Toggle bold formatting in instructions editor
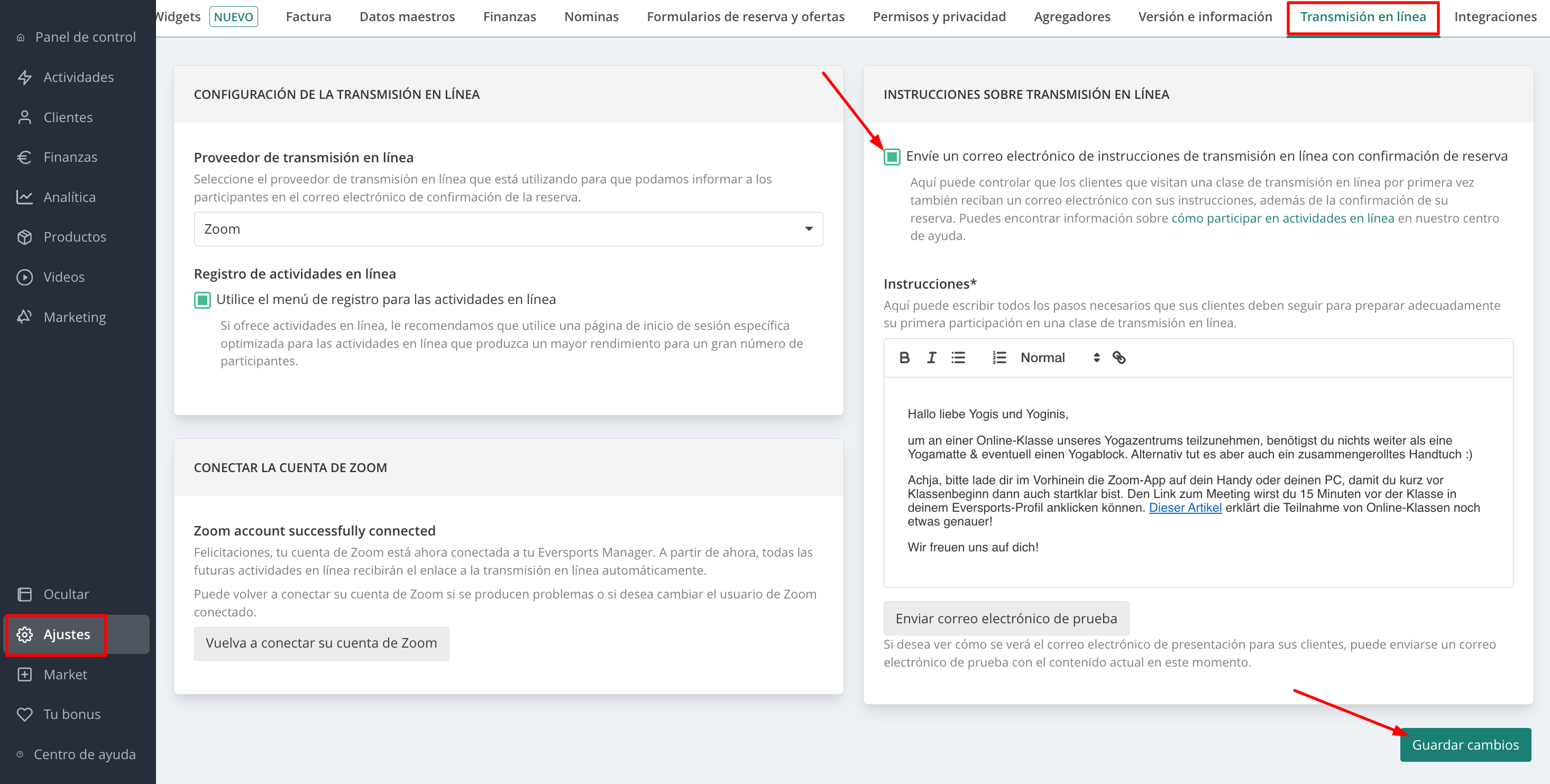Screen dimensions: 1550x784 coord(904,358)
